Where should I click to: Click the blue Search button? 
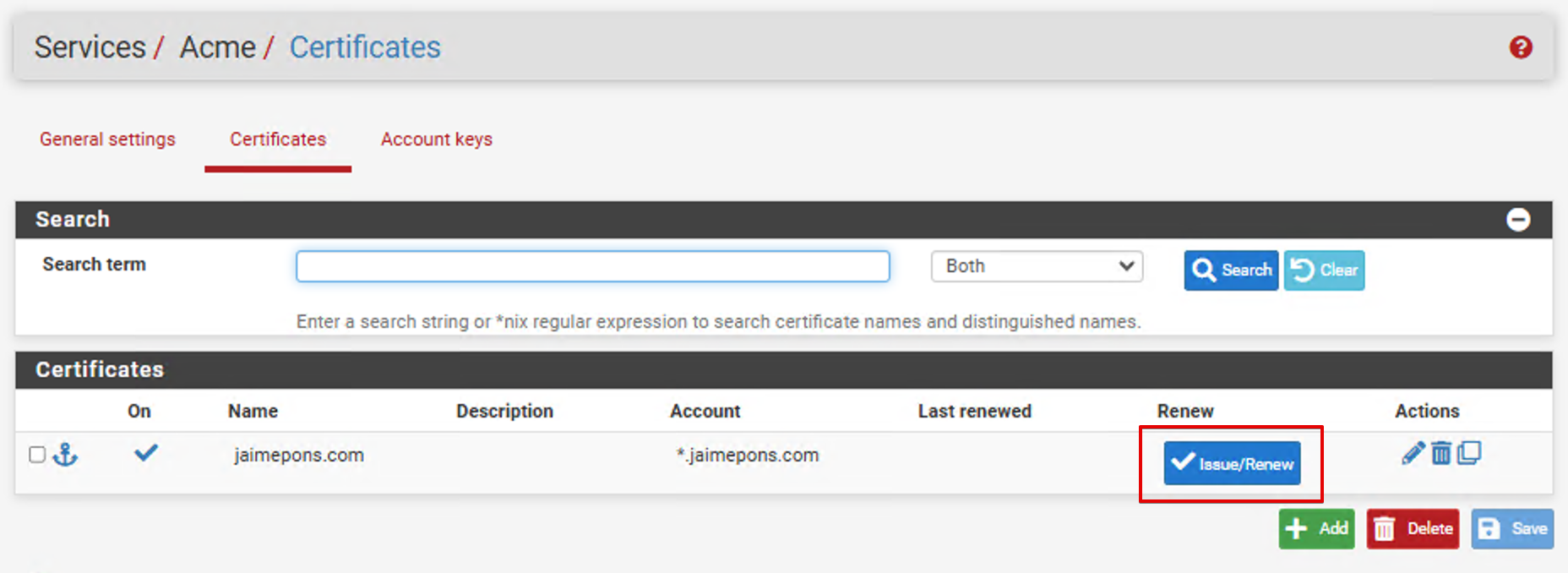pyautogui.click(x=1230, y=270)
